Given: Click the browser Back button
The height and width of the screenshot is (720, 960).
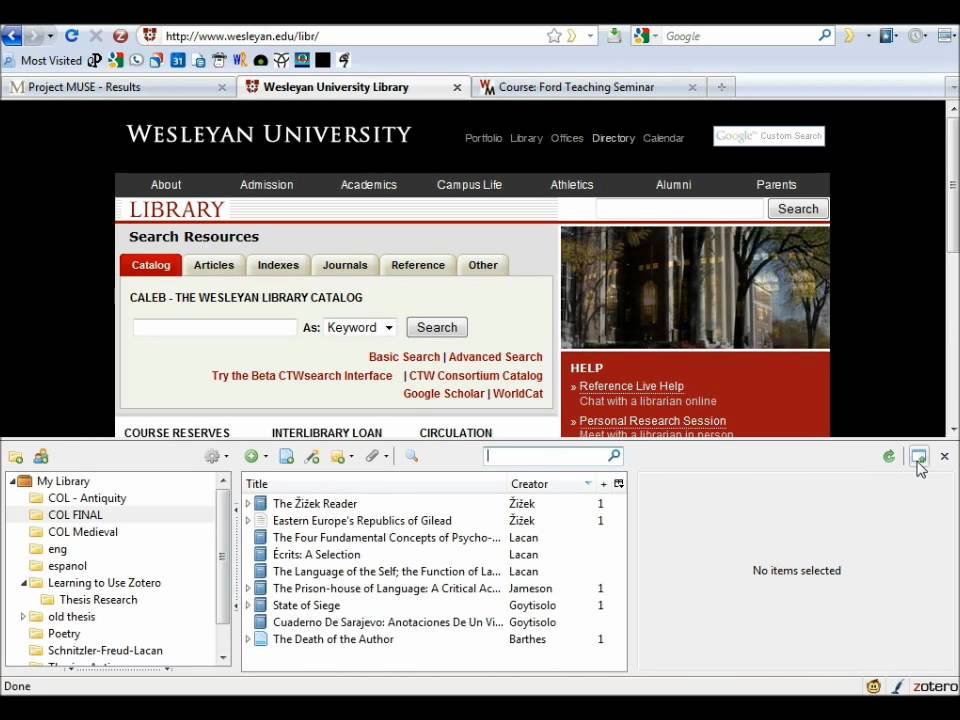Looking at the screenshot, I should pos(12,36).
